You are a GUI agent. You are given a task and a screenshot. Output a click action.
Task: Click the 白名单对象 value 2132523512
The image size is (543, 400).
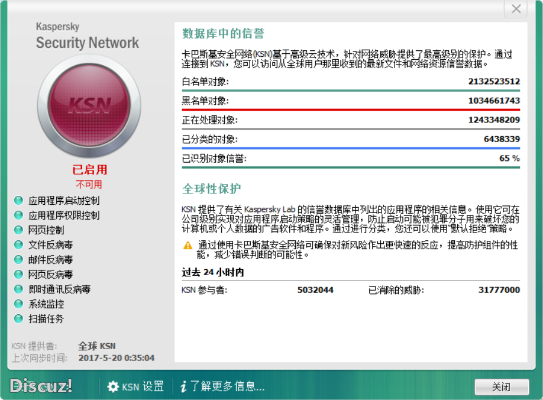click(x=494, y=81)
